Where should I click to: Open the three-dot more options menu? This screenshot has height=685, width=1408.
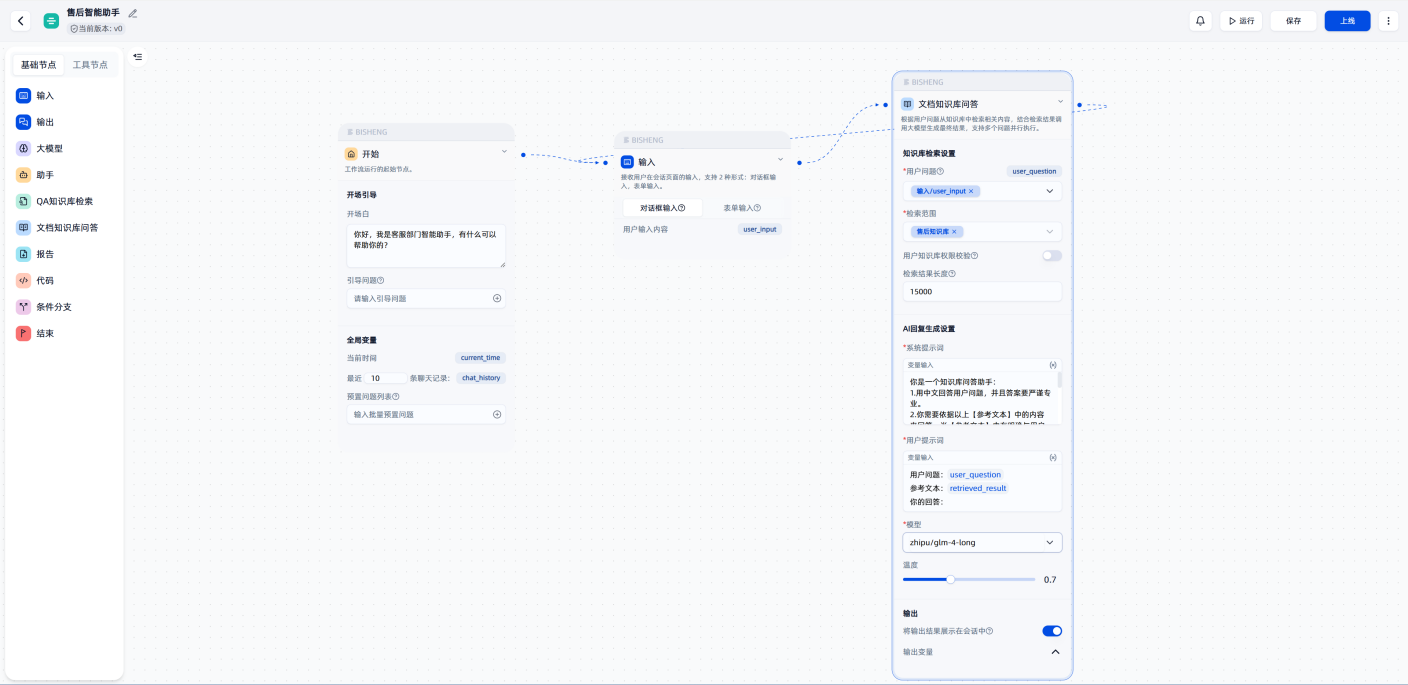1388,21
